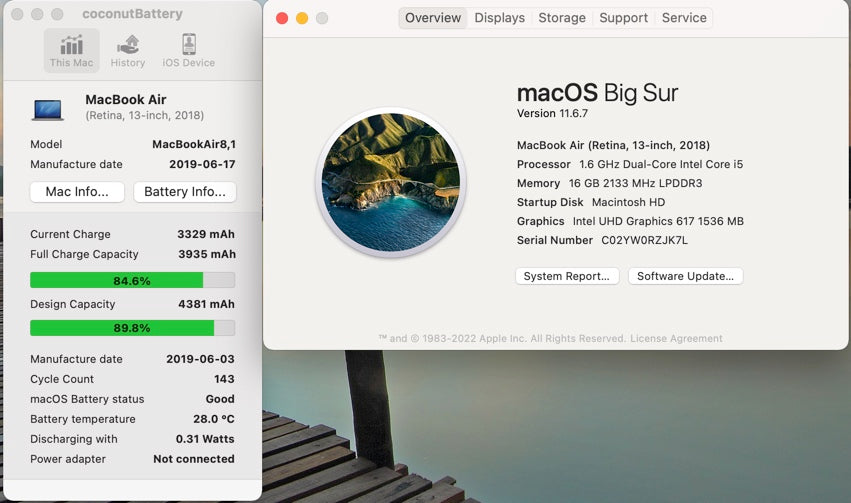Click the Big Sur wallpaper logo
This screenshot has width=851, height=503.
point(391,182)
